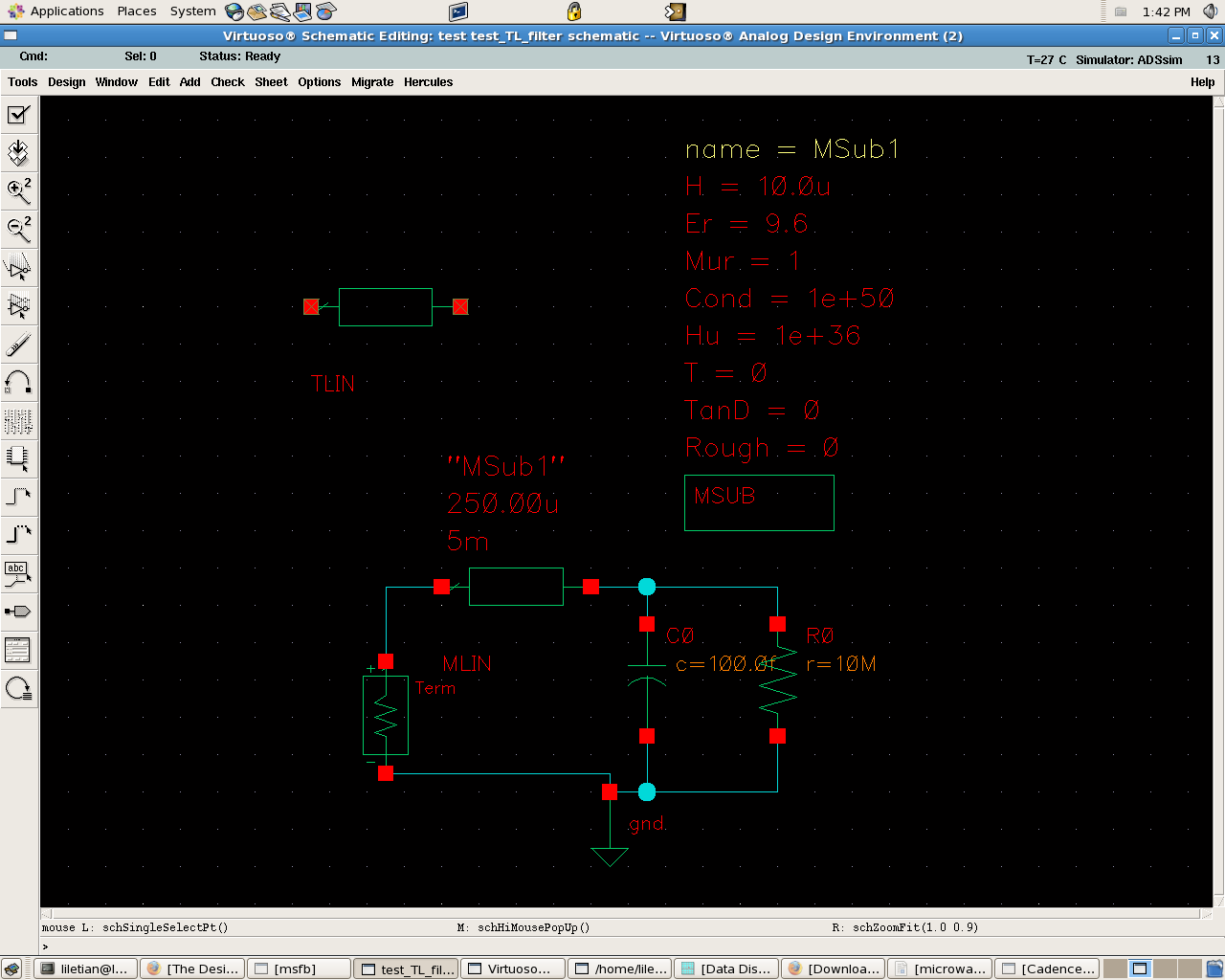The height and width of the screenshot is (980, 1225).
Task: Select the Add Instance chip icon
Action: [18, 458]
